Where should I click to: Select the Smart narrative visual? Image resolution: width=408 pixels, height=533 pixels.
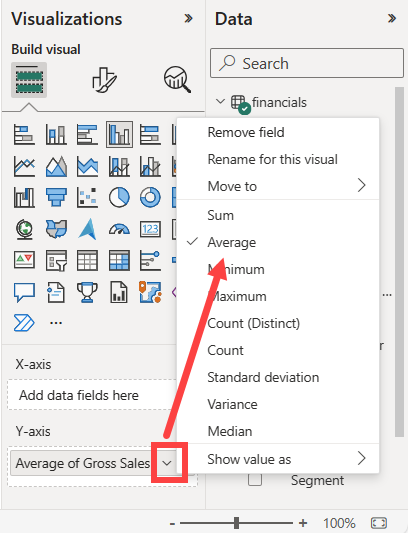click(x=56, y=292)
